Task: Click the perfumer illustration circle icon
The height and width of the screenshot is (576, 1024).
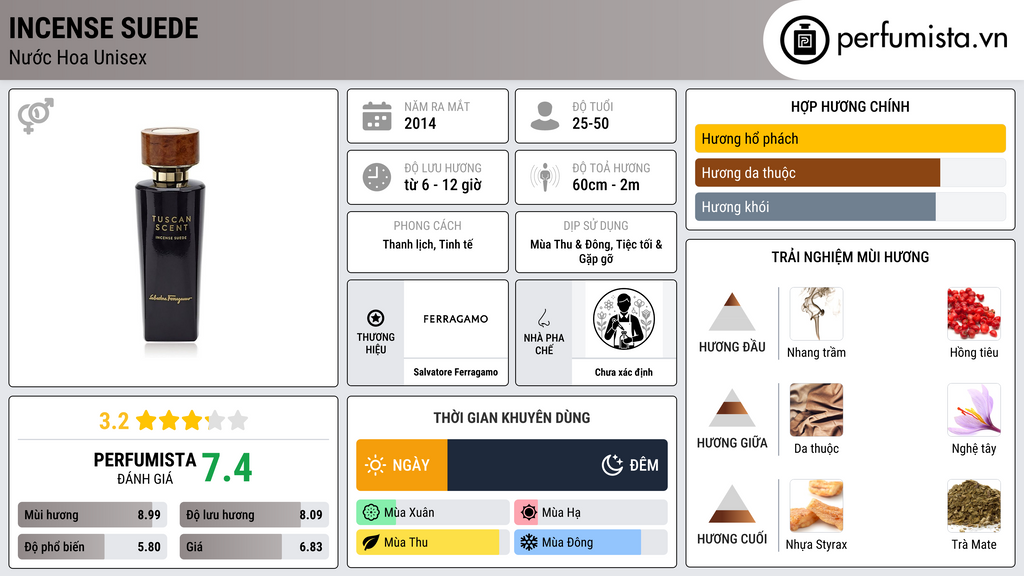Action: (624, 319)
